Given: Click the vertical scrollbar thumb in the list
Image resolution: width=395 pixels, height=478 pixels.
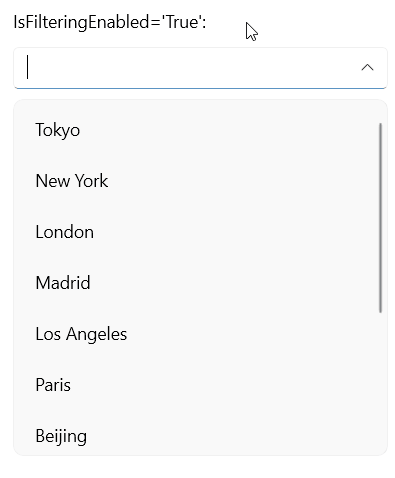Looking at the screenshot, I should (380, 218).
